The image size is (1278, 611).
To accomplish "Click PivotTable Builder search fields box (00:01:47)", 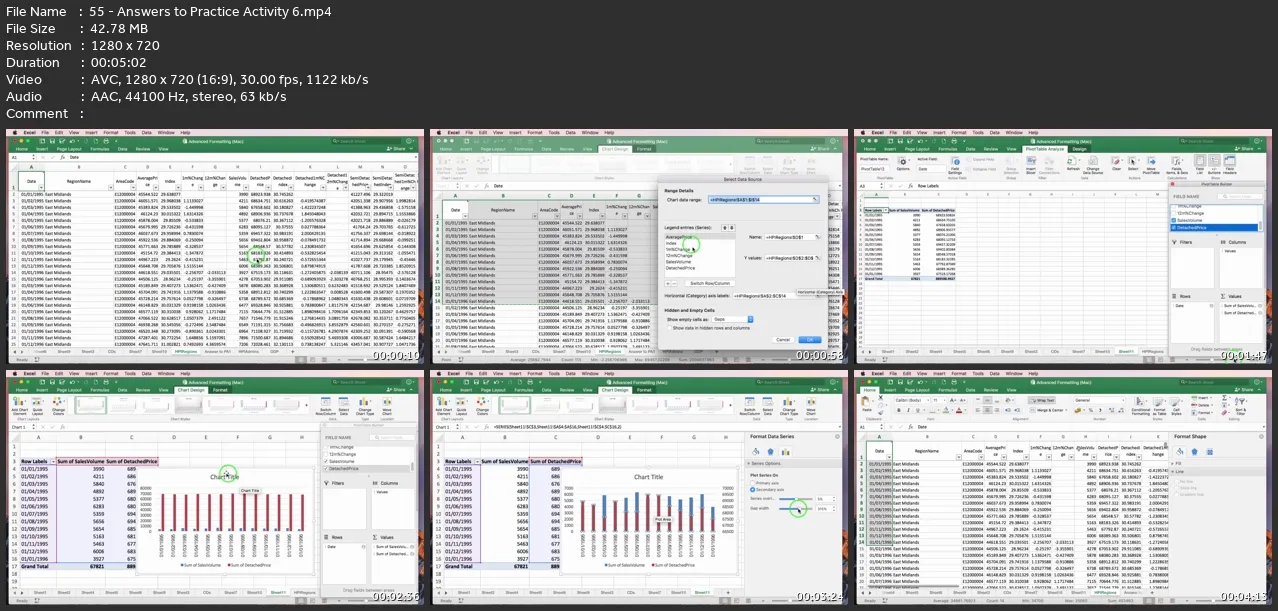I will (x=1240, y=196).
